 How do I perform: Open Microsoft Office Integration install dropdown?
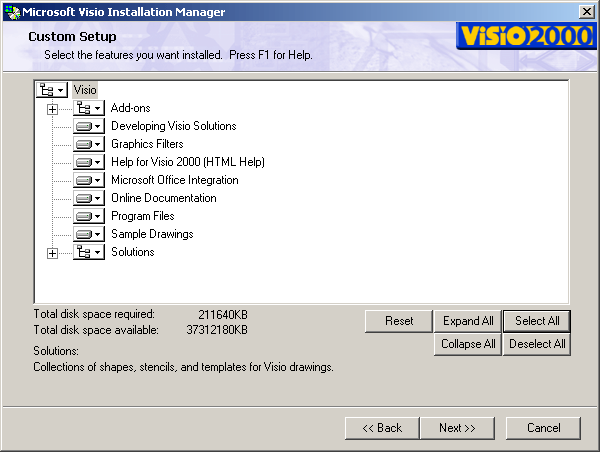[89, 180]
